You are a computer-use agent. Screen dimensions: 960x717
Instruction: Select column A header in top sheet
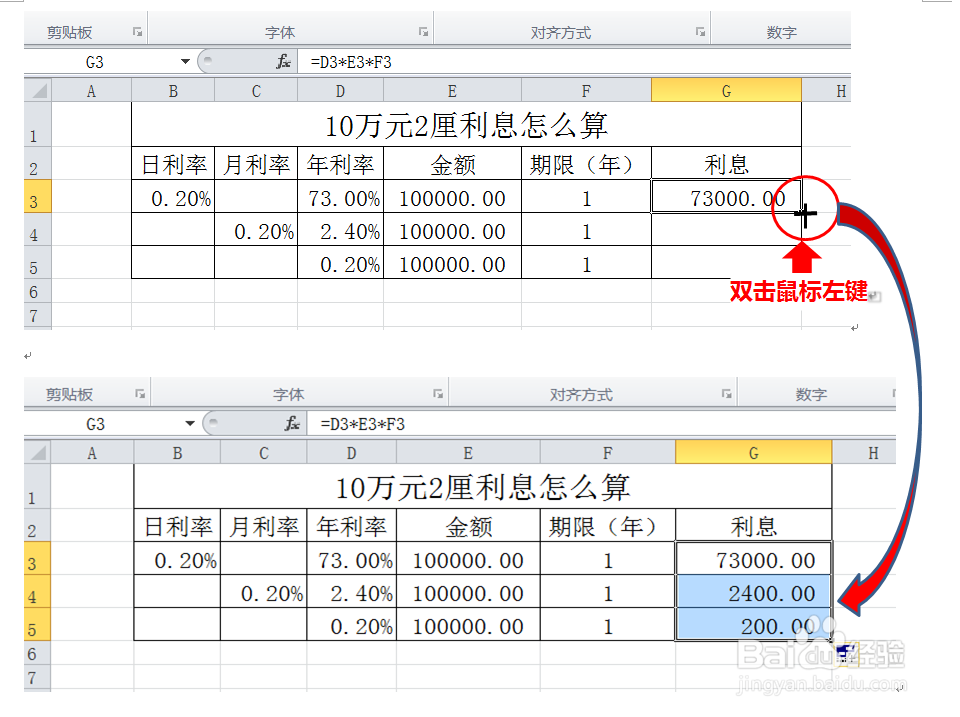91,91
